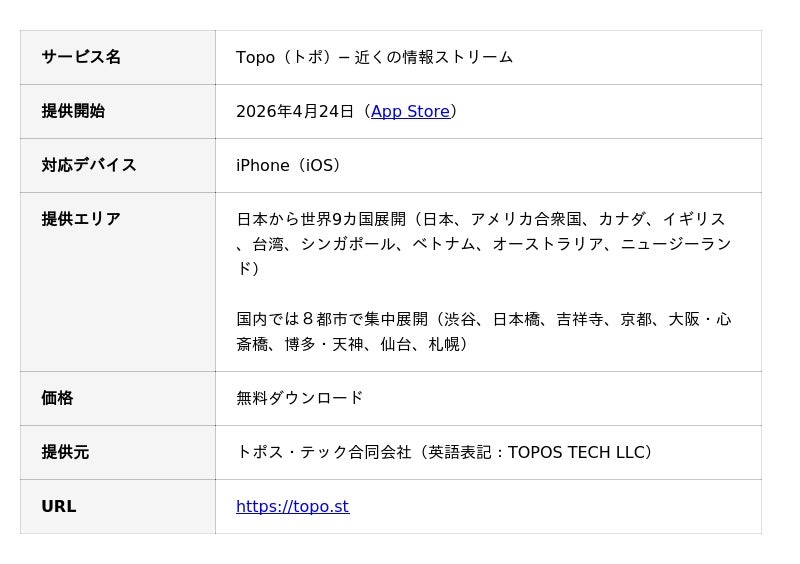Image resolution: width=800 pixels, height=564 pixels.
Task: Click the 台湾、シンガポール country list line
Action: [x=360, y=244]
